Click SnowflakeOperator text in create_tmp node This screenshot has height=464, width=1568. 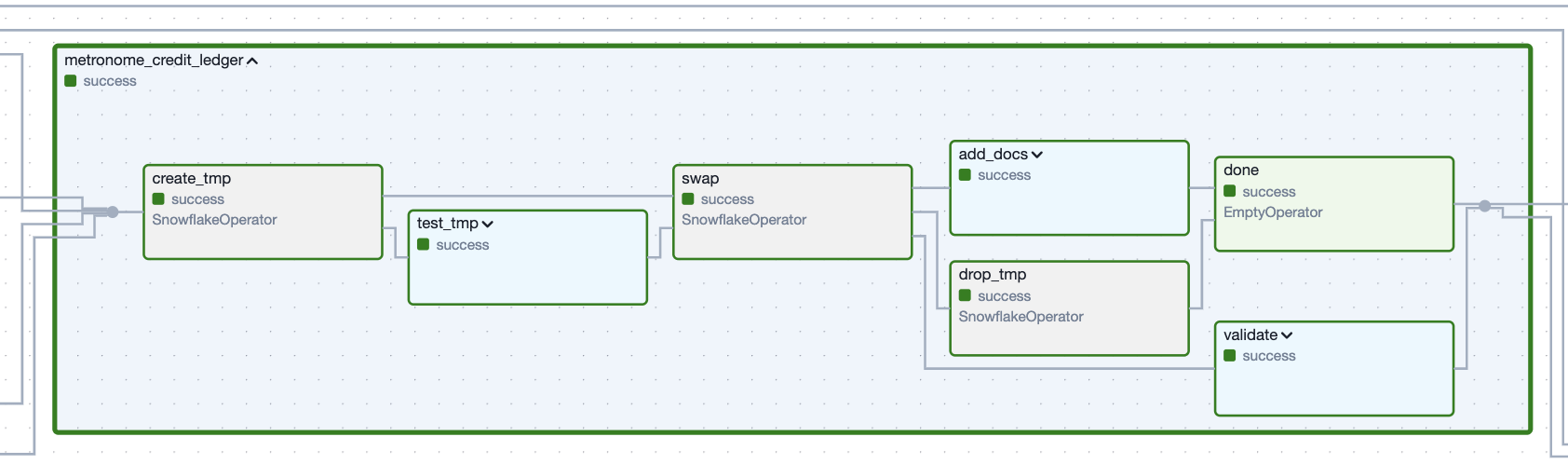(x=214, y=220)
